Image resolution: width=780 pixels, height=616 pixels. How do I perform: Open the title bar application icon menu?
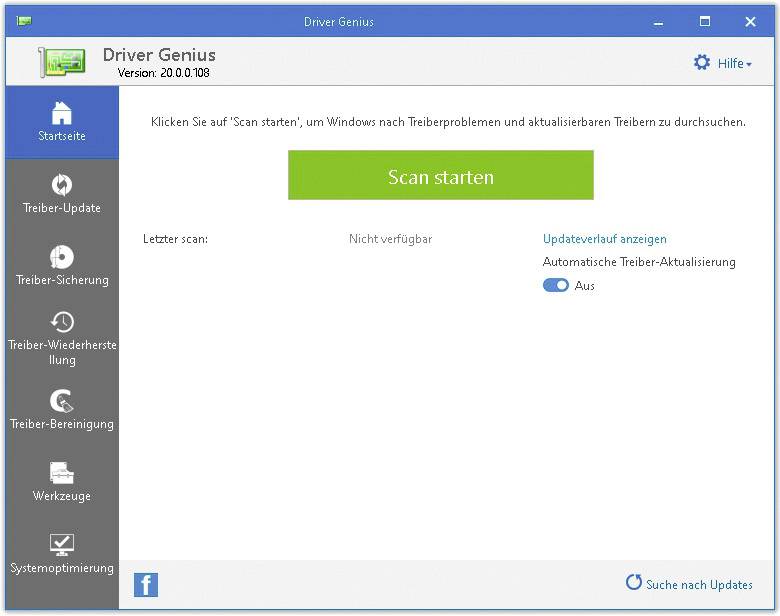pos(23,21)
